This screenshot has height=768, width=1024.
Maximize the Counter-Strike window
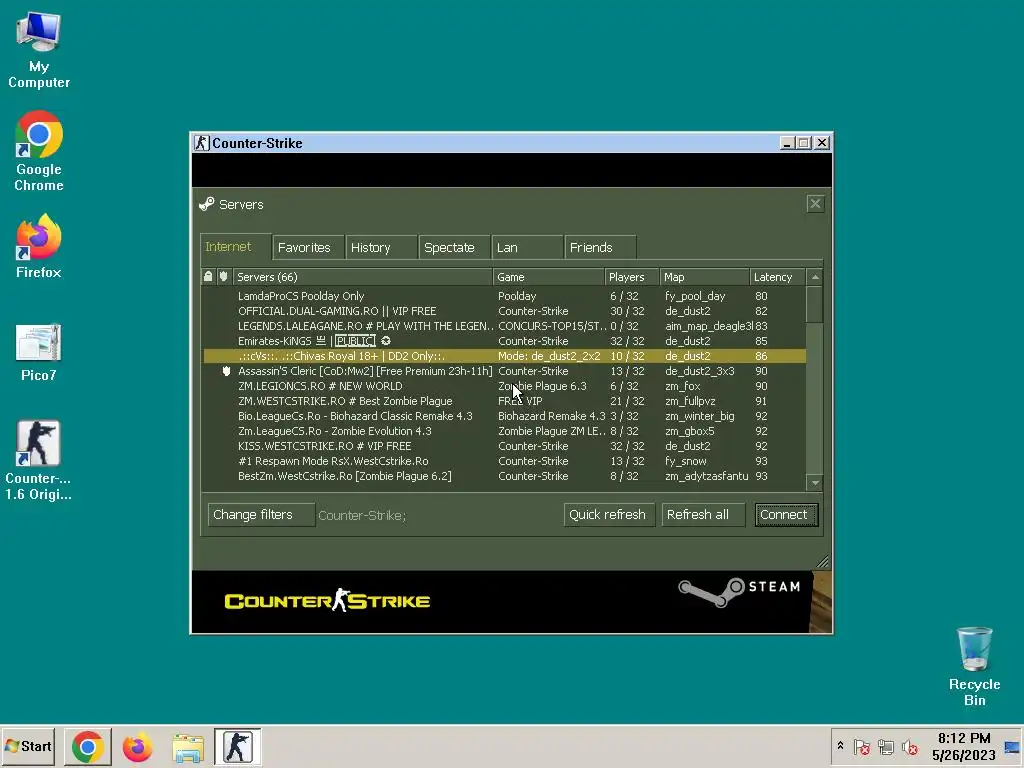(x=804, y=143)
